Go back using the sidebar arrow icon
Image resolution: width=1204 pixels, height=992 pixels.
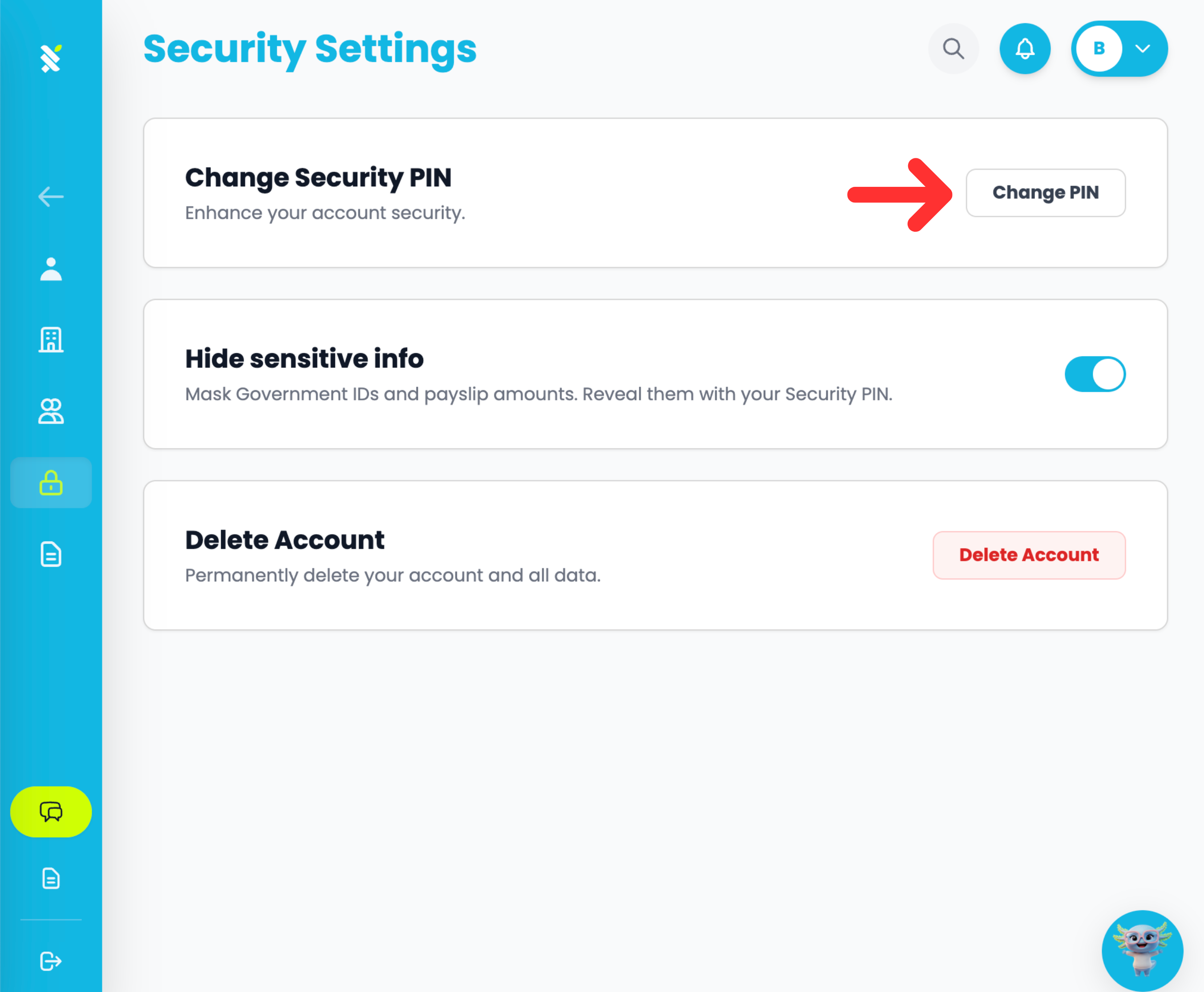[x=51, y=197]
